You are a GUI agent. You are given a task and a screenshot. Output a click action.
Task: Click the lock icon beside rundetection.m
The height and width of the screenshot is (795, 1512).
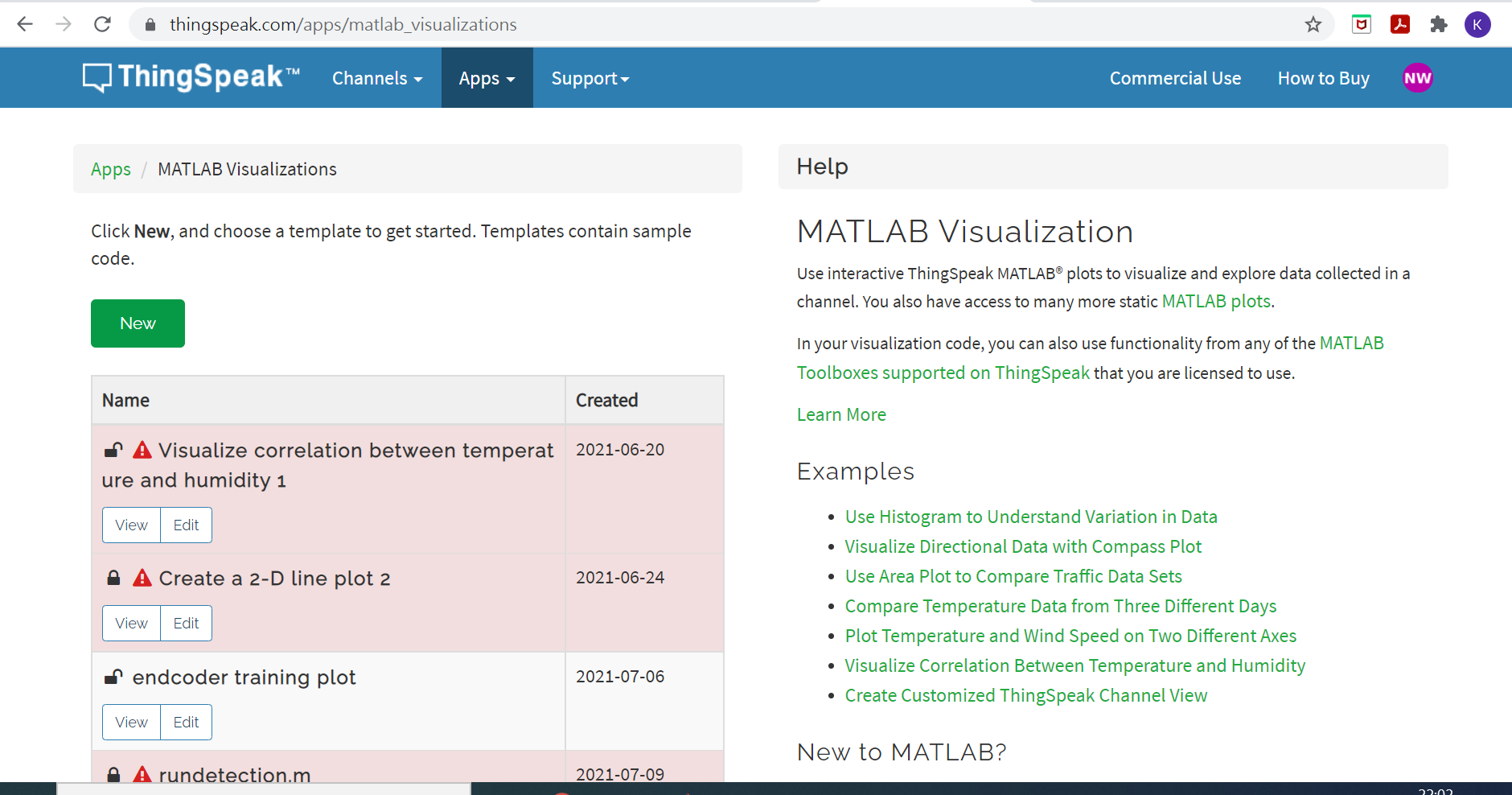pyautogui.click(x=113, y=774)
